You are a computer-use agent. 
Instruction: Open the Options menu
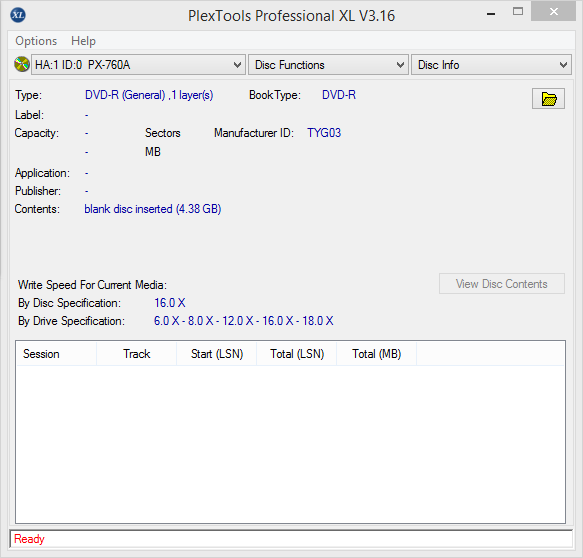click(36, 41)
